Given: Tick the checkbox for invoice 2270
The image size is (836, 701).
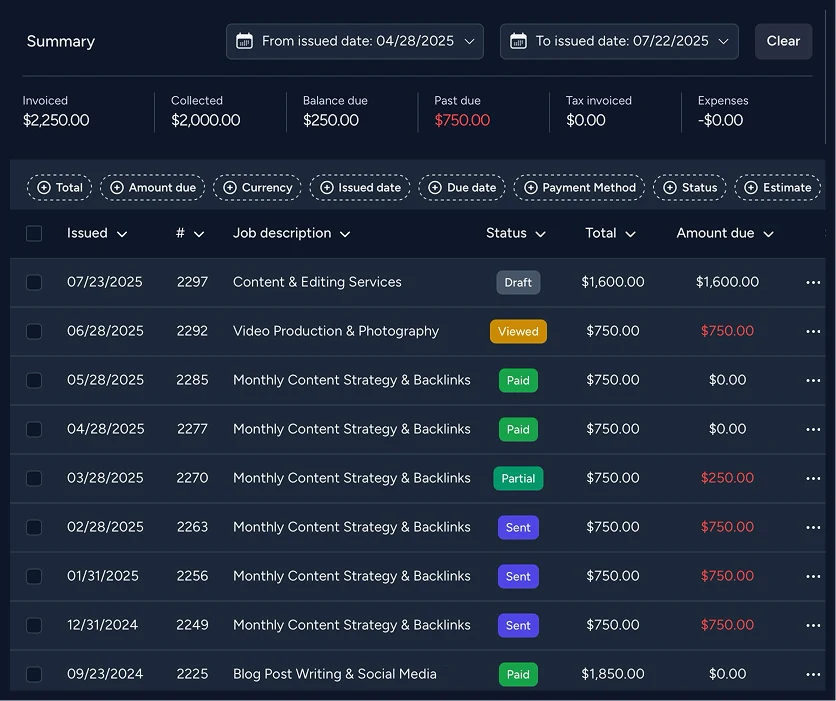Looking at the screenshot, I should [34, 479].
